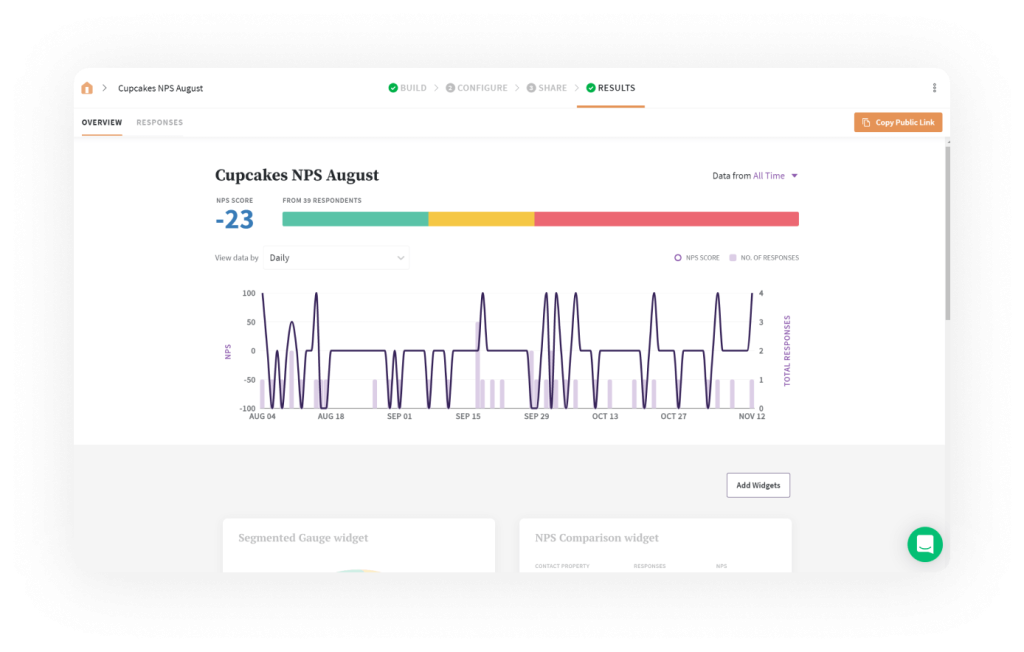Select the Overview tab
1024x652 pixels.
coord(101,123)
